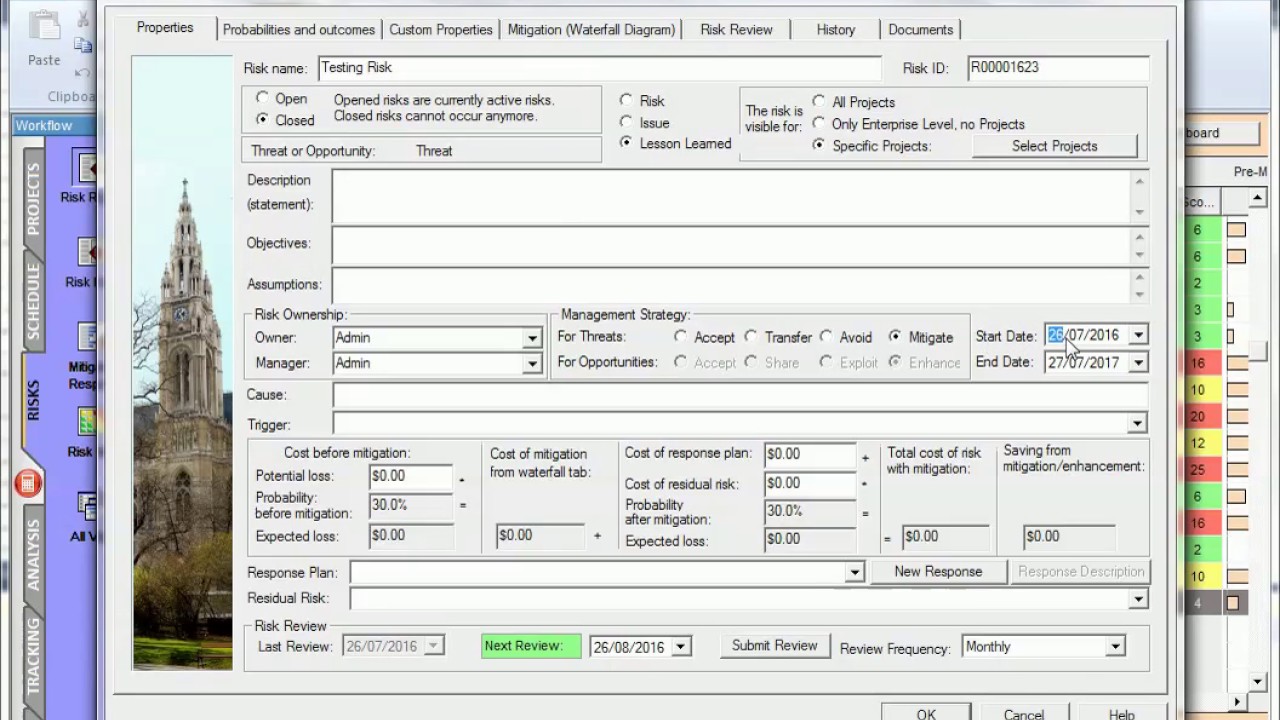Click the Submit Review button

pyautogui.click(x=774, y=646)
